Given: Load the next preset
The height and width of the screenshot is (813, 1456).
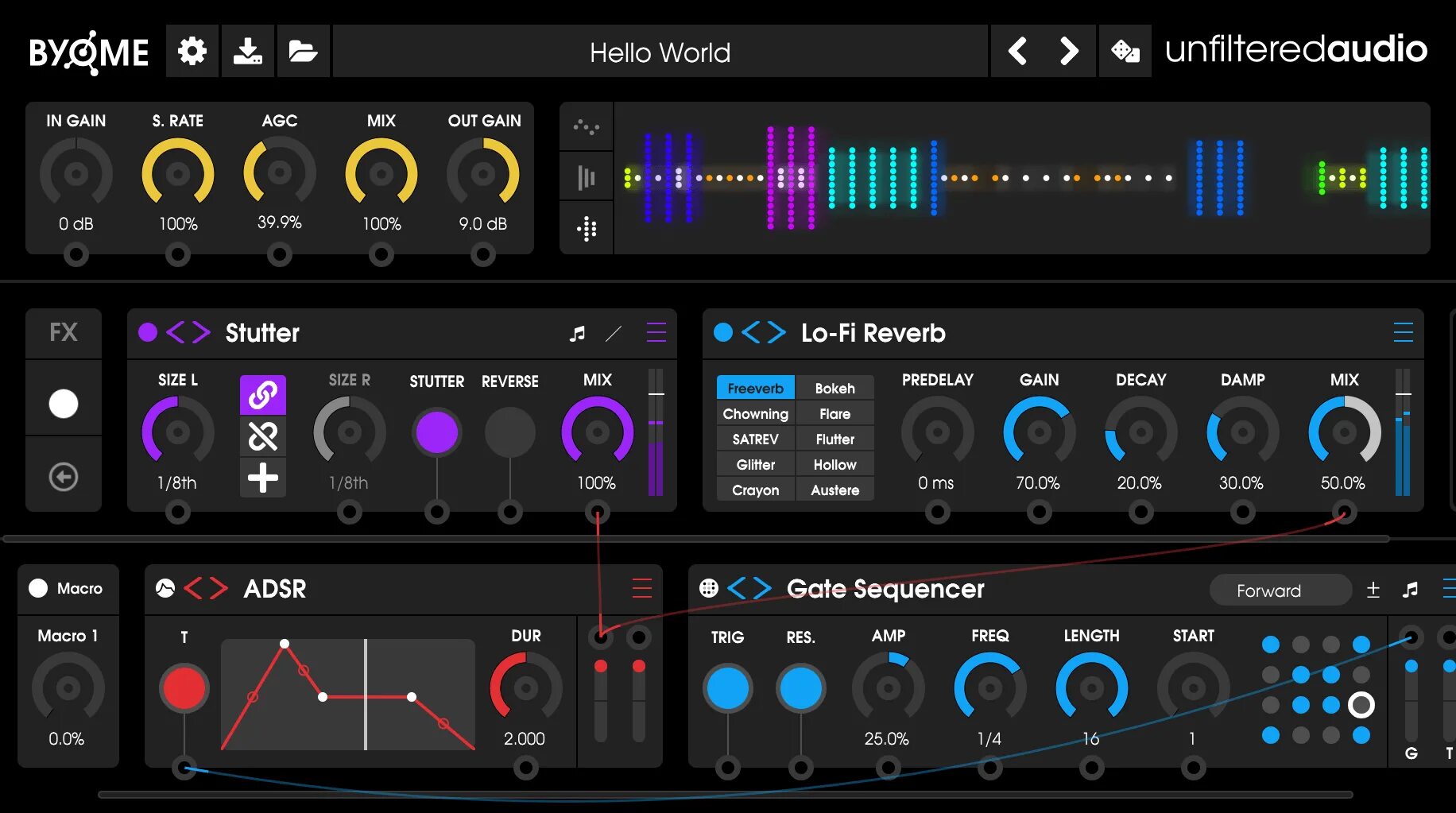Looking at the screenshot, I should point(1069,52).
